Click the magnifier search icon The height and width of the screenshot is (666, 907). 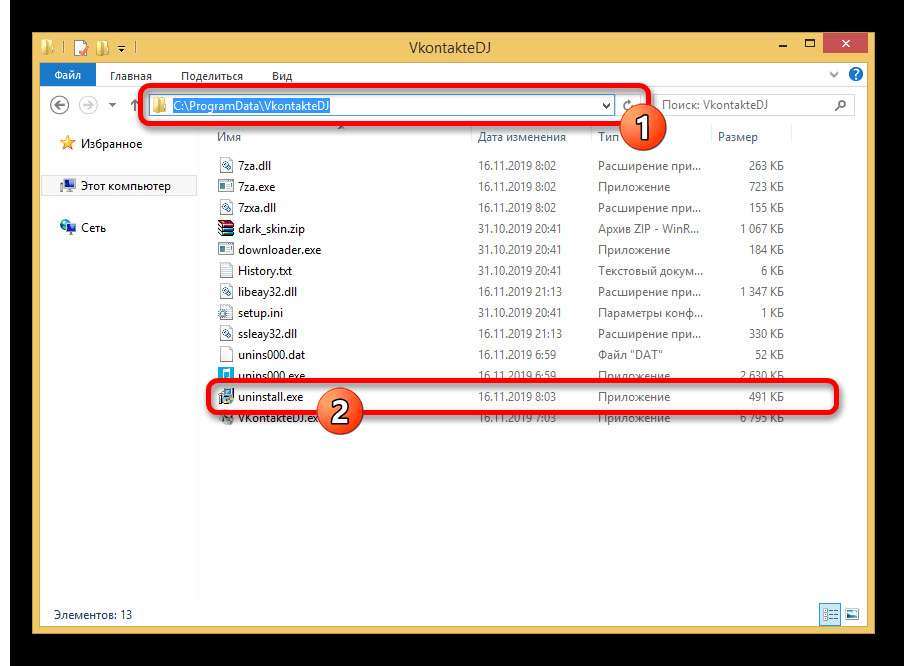[840, 105]
